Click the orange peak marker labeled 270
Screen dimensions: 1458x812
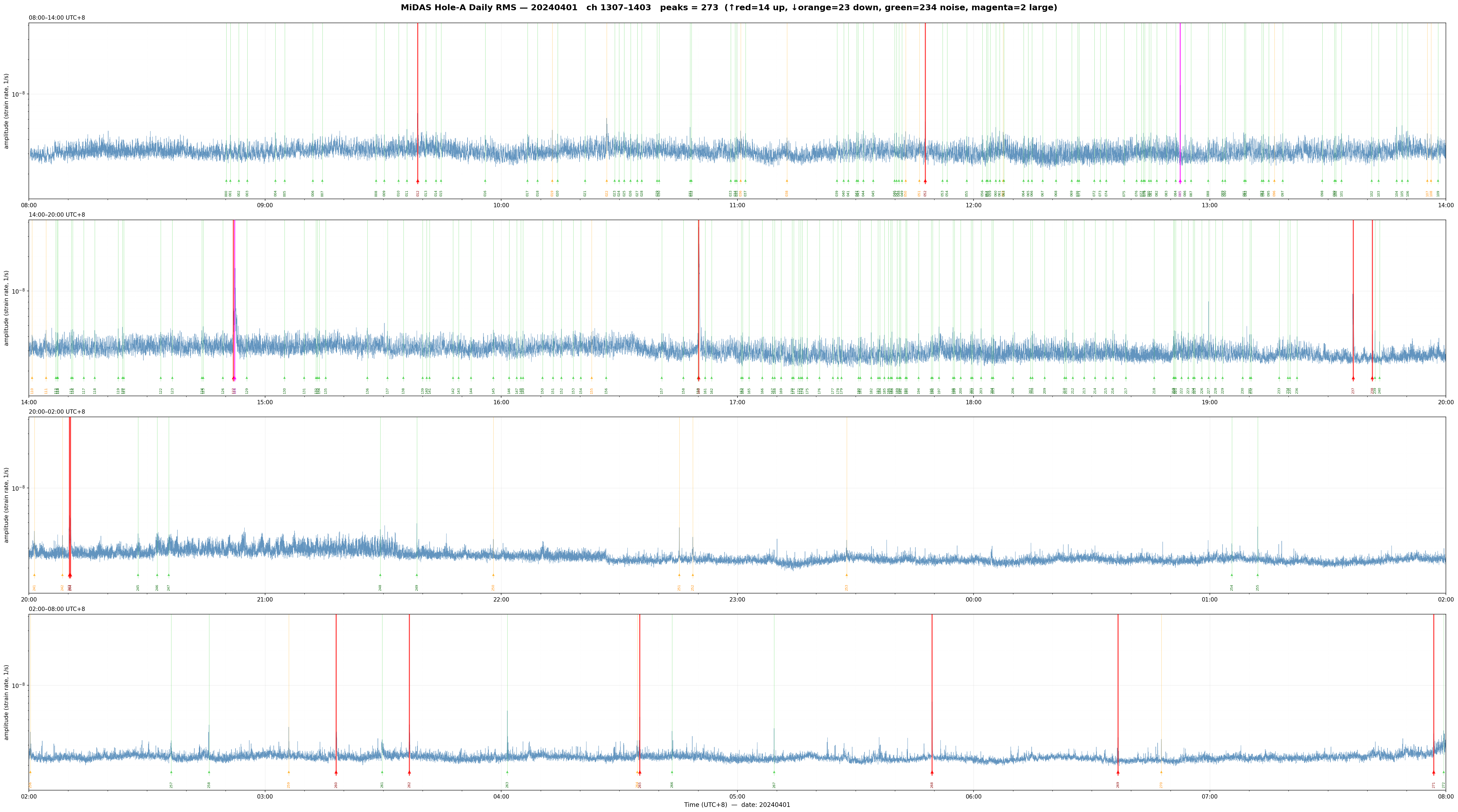1161,772
